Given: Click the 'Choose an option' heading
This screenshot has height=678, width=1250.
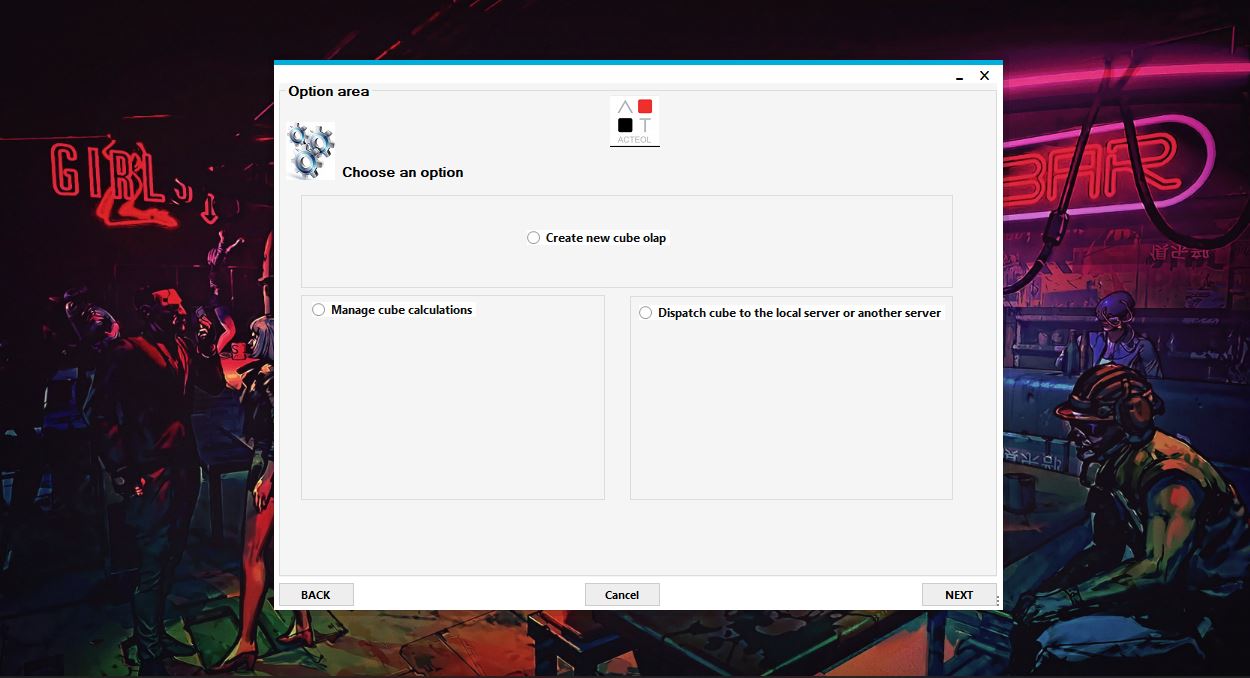Looking at the screenshot, I should pyautogui.click(x=403, y=172).
